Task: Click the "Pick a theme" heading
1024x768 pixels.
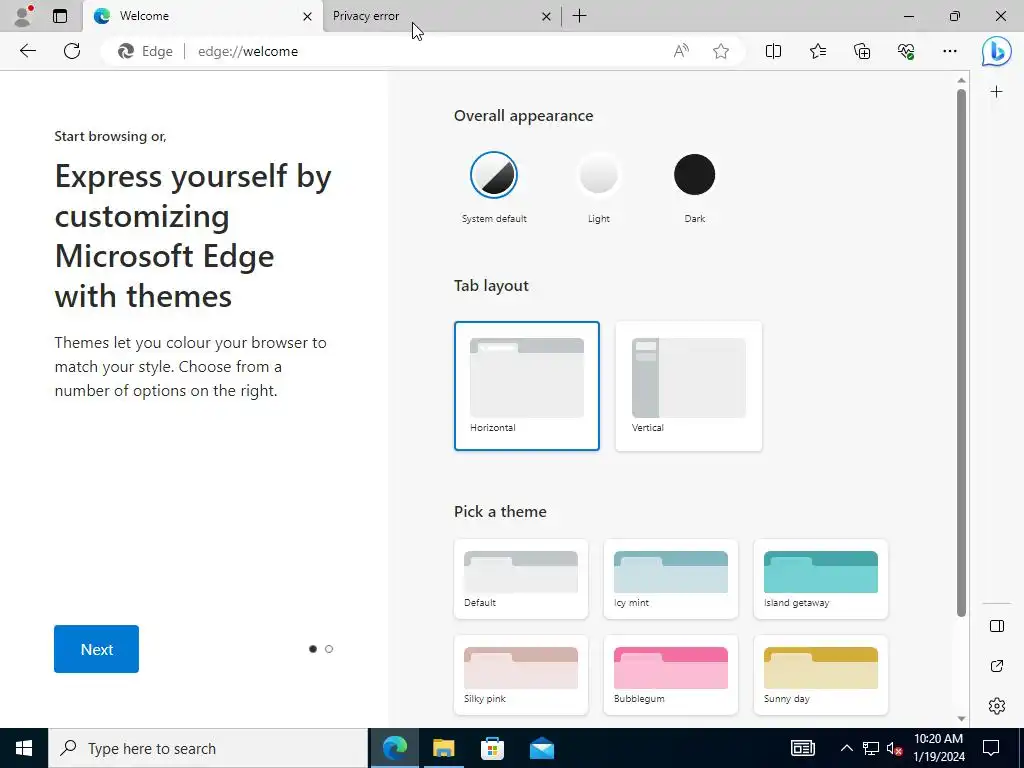Action: pyautogui.click(x=500, y=511)
